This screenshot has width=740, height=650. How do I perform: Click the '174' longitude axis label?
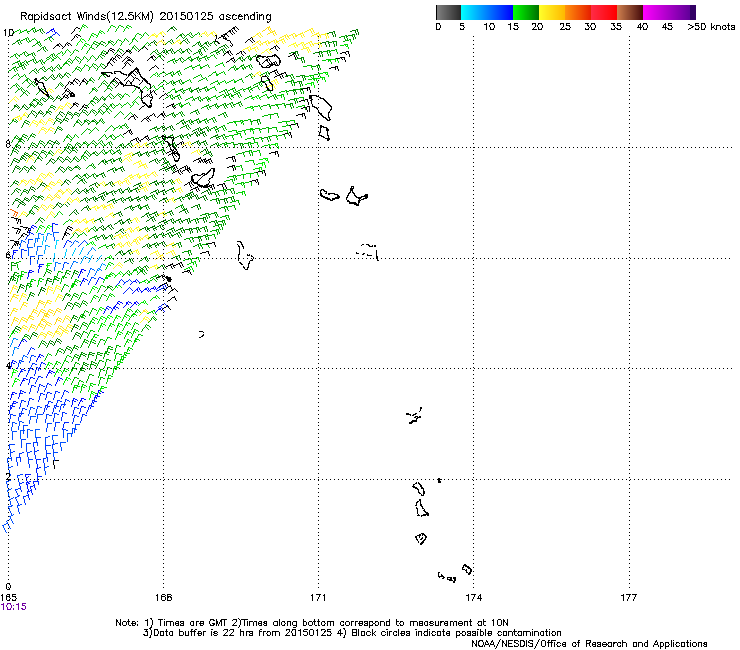(x=473, y=598)
